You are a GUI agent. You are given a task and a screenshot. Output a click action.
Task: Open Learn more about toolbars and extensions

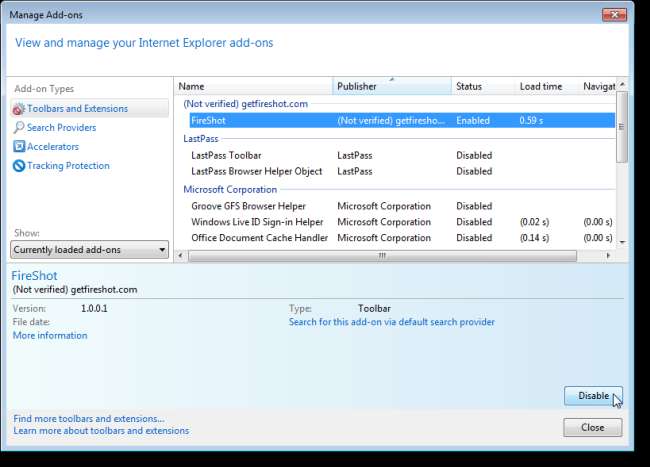(101, 431)
